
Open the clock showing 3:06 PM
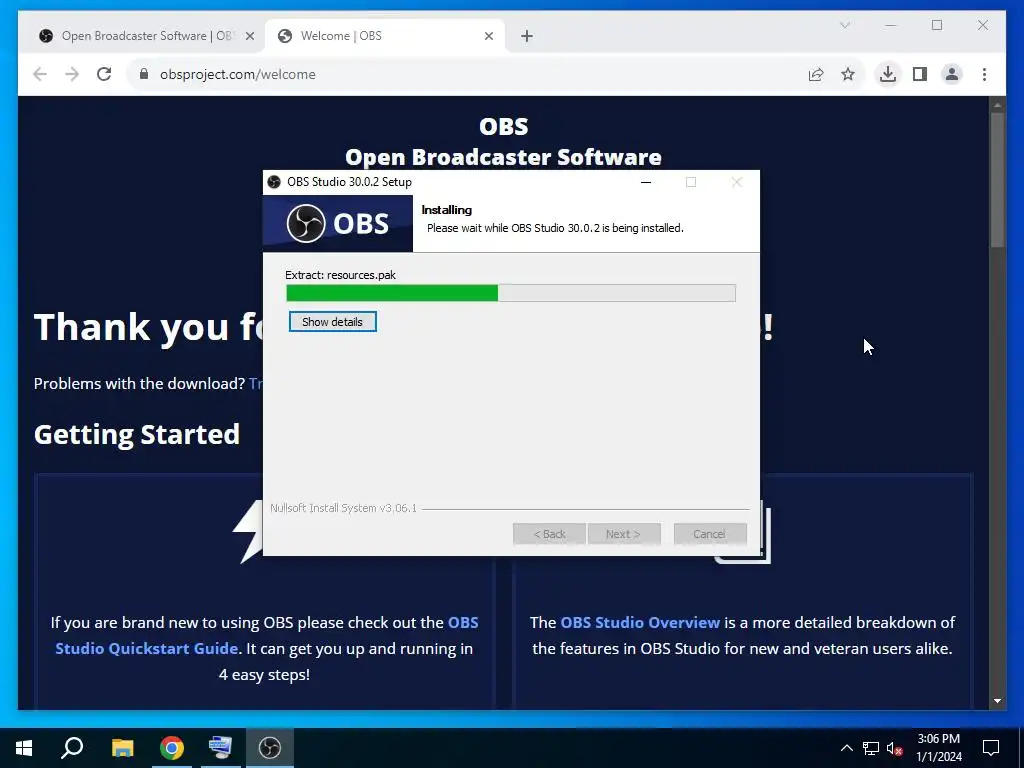pyautogui.click(x=939, y=748)
